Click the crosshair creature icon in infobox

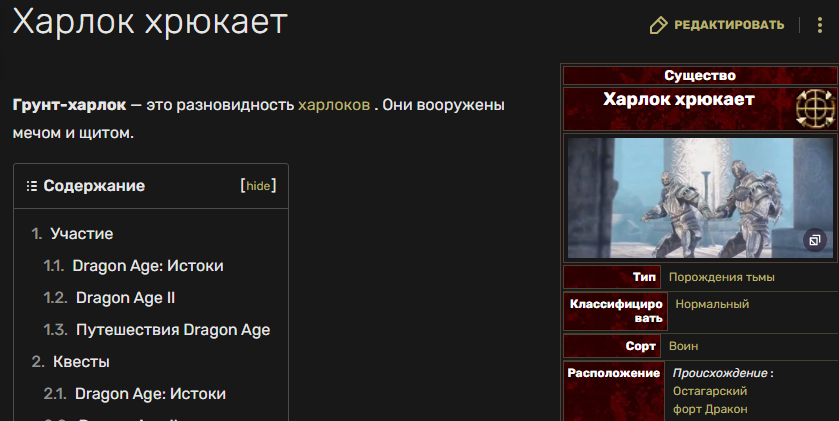pyautogui.click(x=815, y=109)
